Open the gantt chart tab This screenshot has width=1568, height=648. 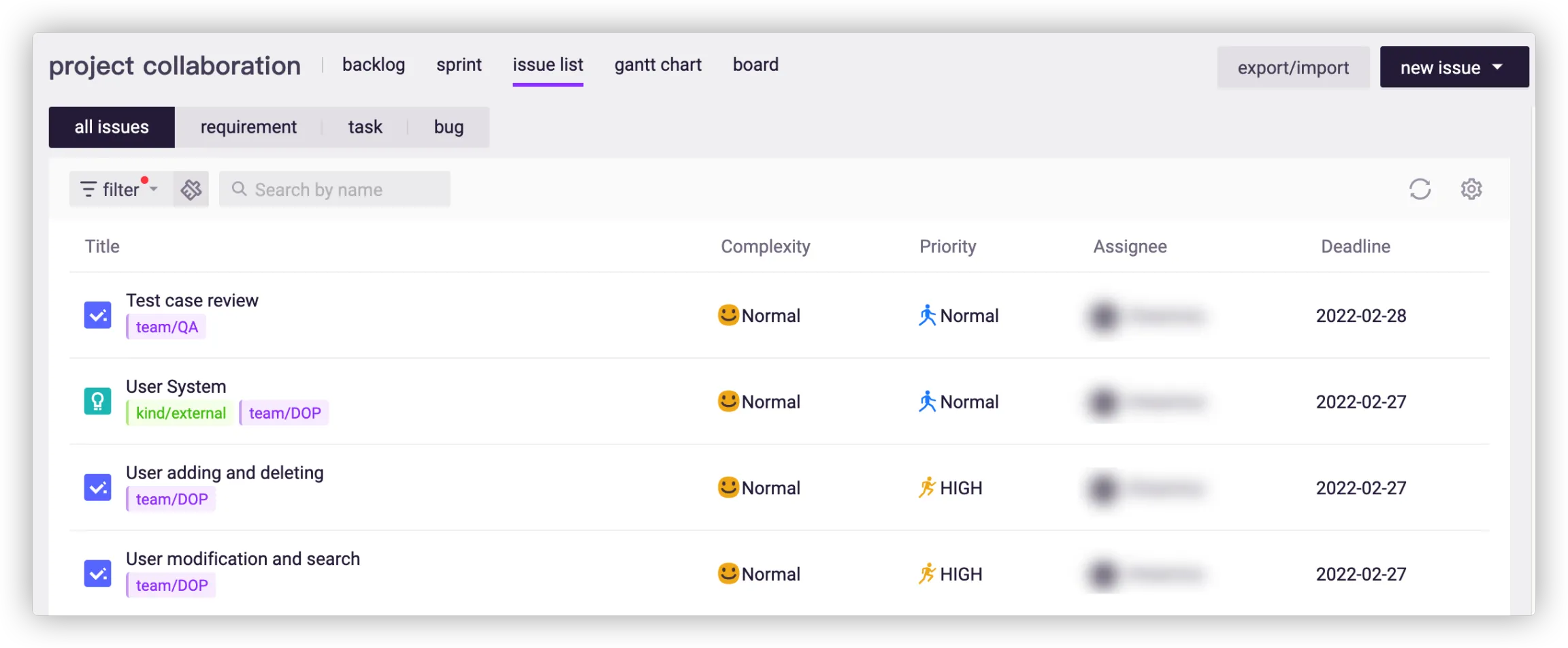point(657,65)
